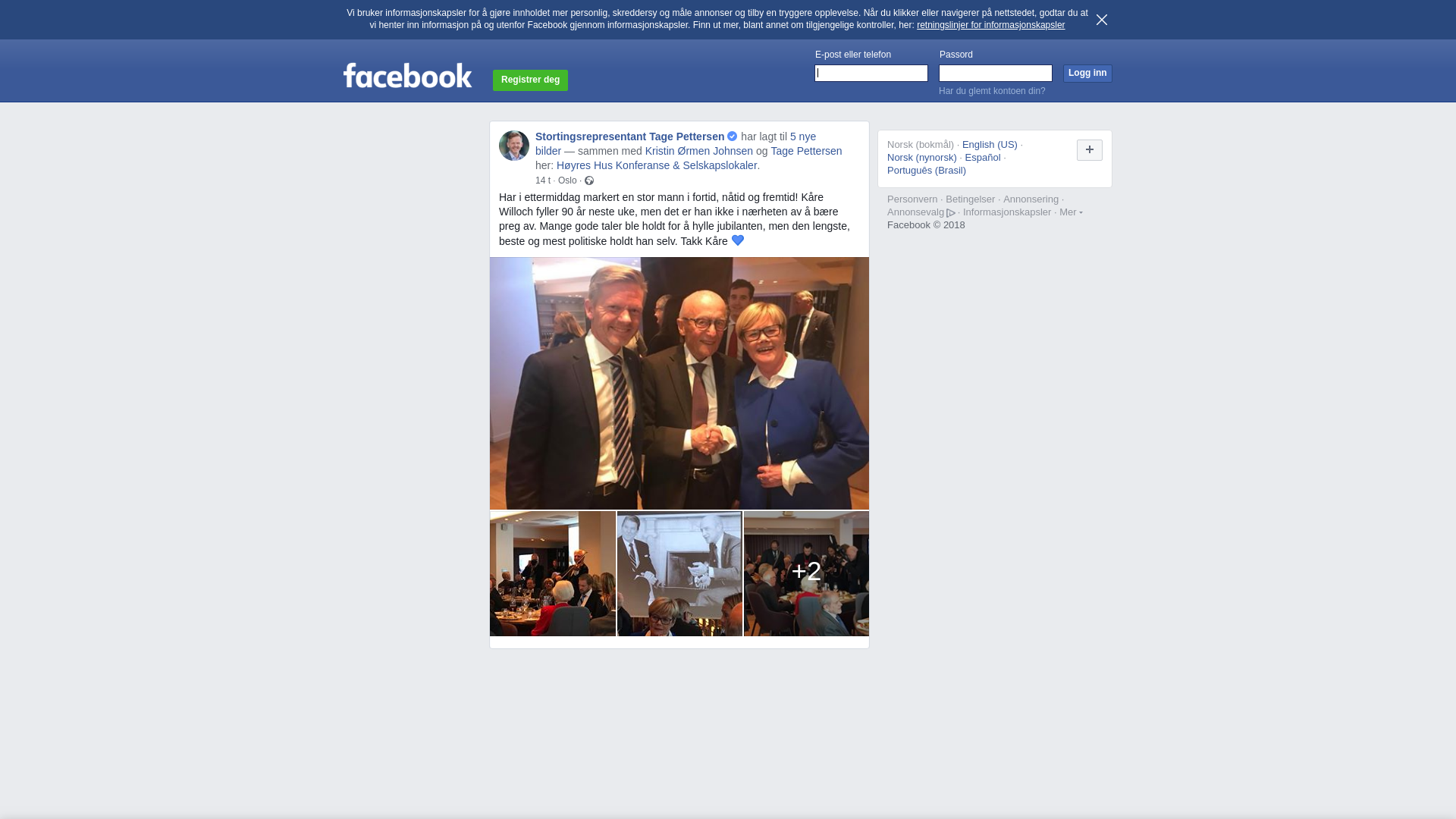Focus the E-post eller telefon field
This screenshot has height=819, width=1456.
coord(871,73)
